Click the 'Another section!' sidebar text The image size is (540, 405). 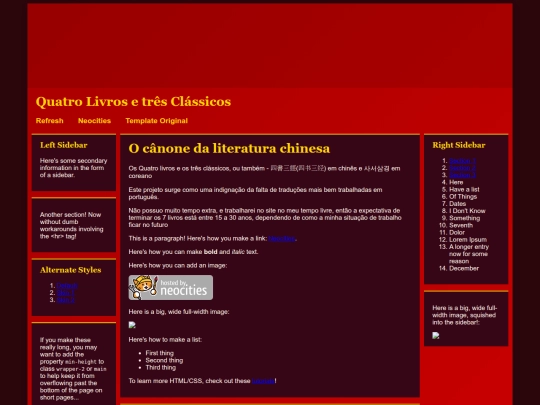71,226
